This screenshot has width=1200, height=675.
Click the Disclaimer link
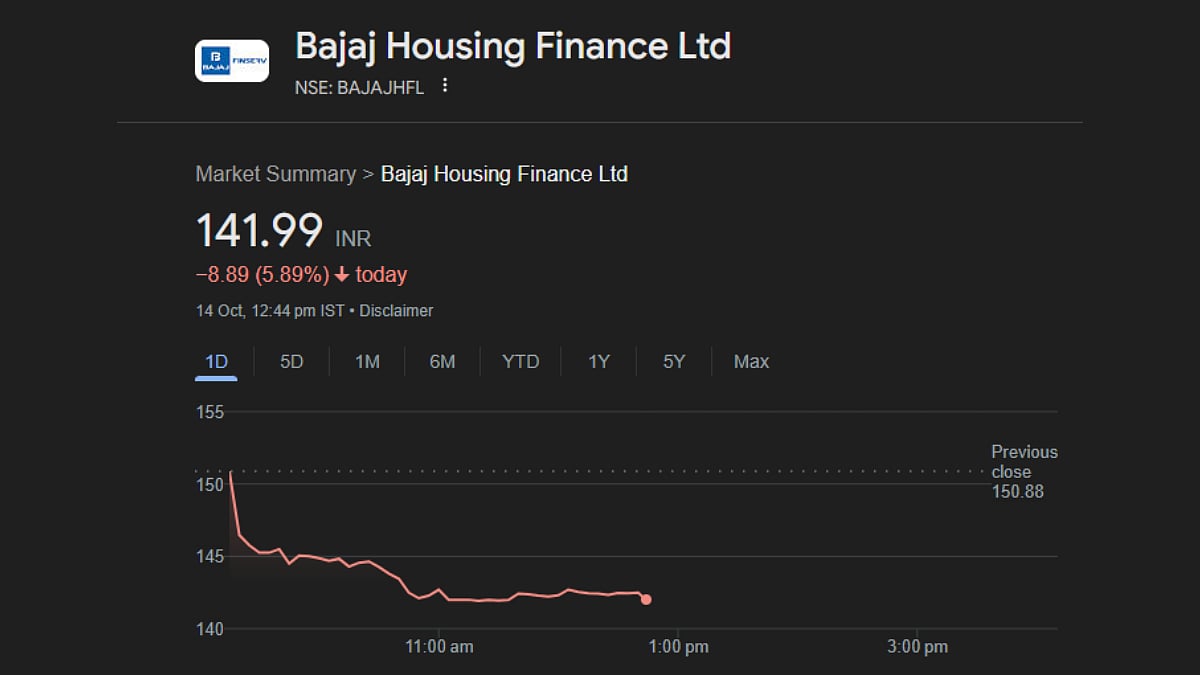[396, 311]
